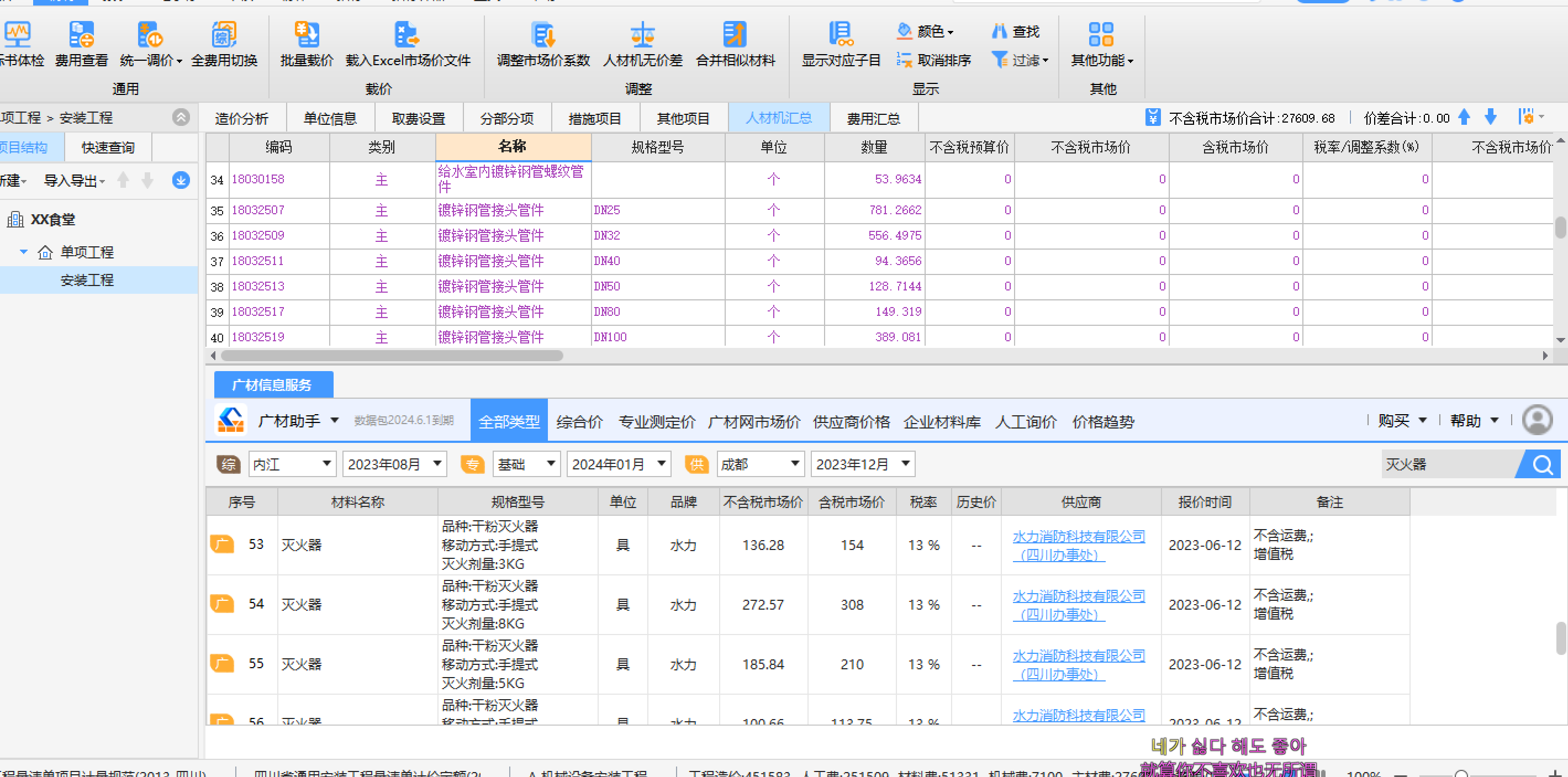Viewport: 1568px width, 777px height.
Task: Click the user avatar icon
Action: 1537,420
